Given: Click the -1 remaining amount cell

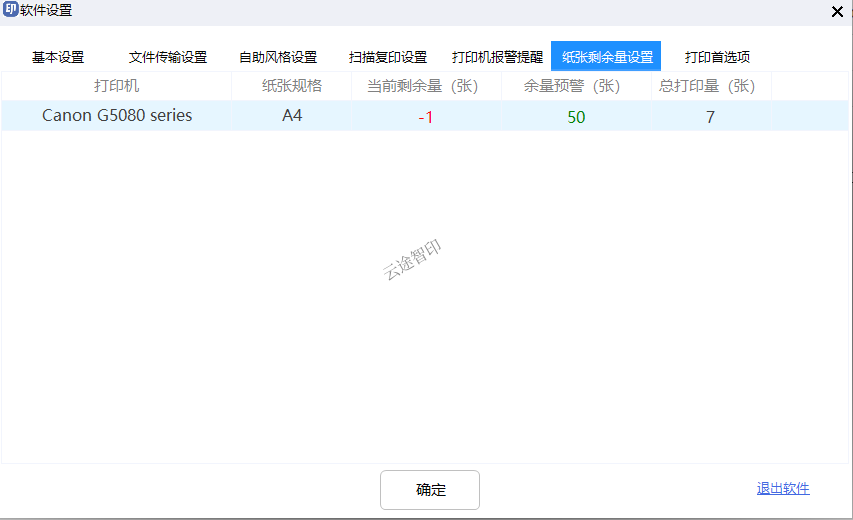Looking at the screenshot, I should (x=426, y=116).
